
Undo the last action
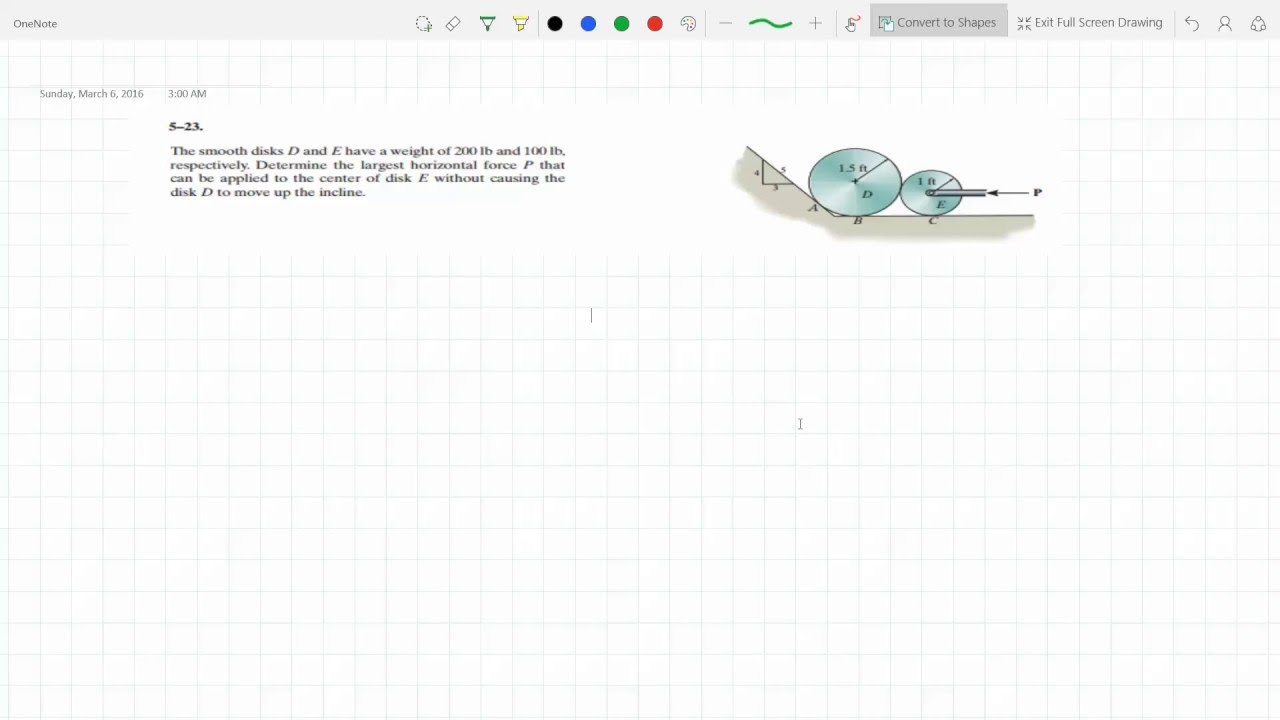pyautogui.click(x=1192, y=23)
